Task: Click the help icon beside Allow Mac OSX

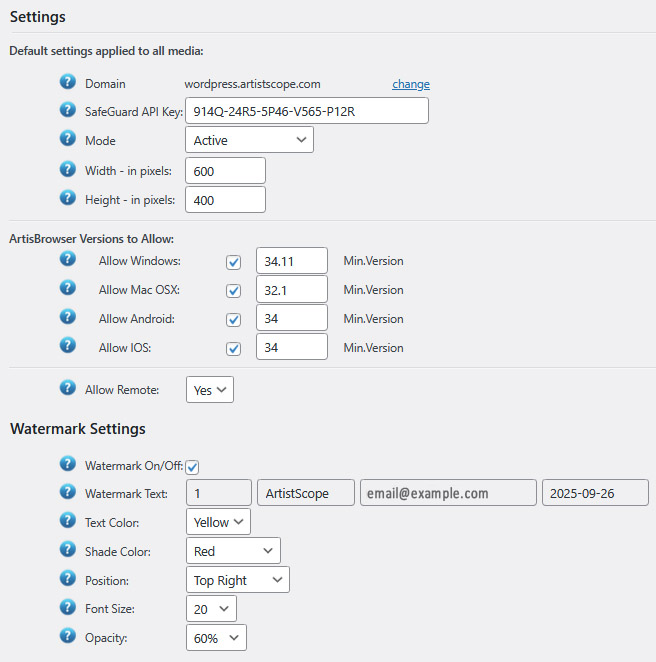Action: click(68, 288)
